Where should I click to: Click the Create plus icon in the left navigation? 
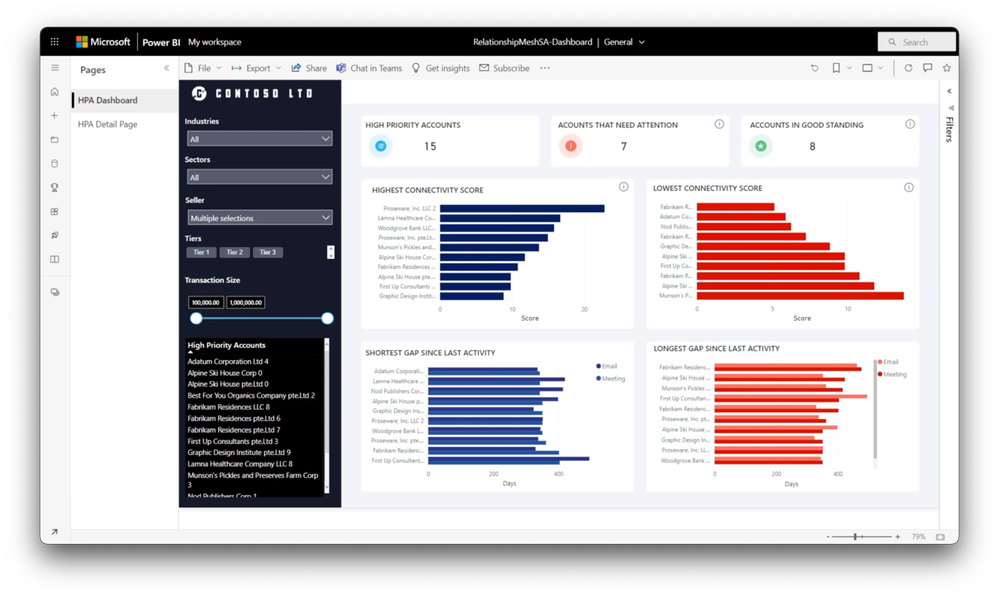[x=55, y=115]
